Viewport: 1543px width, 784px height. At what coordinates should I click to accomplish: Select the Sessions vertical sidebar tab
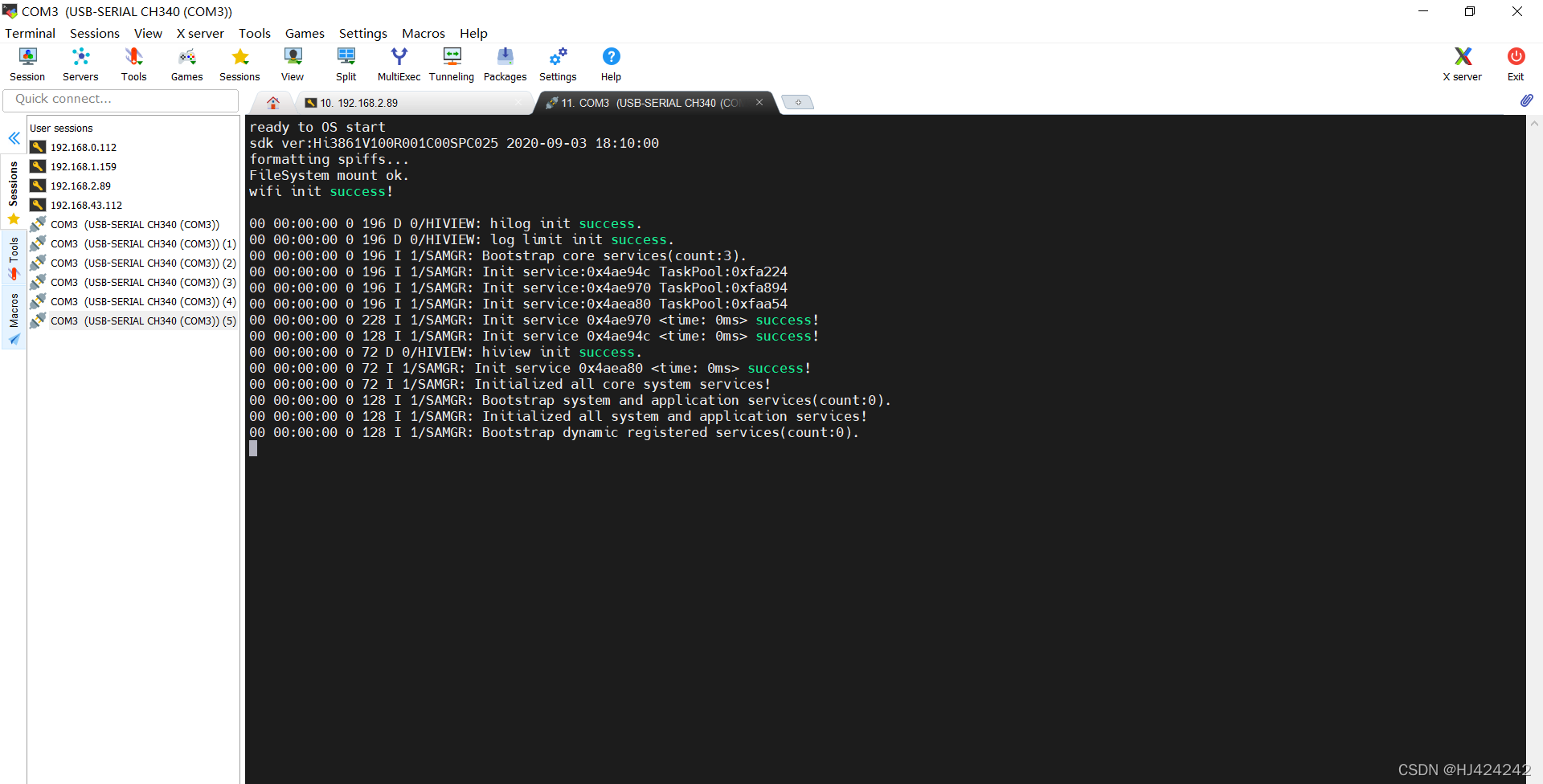click(14, 193)
